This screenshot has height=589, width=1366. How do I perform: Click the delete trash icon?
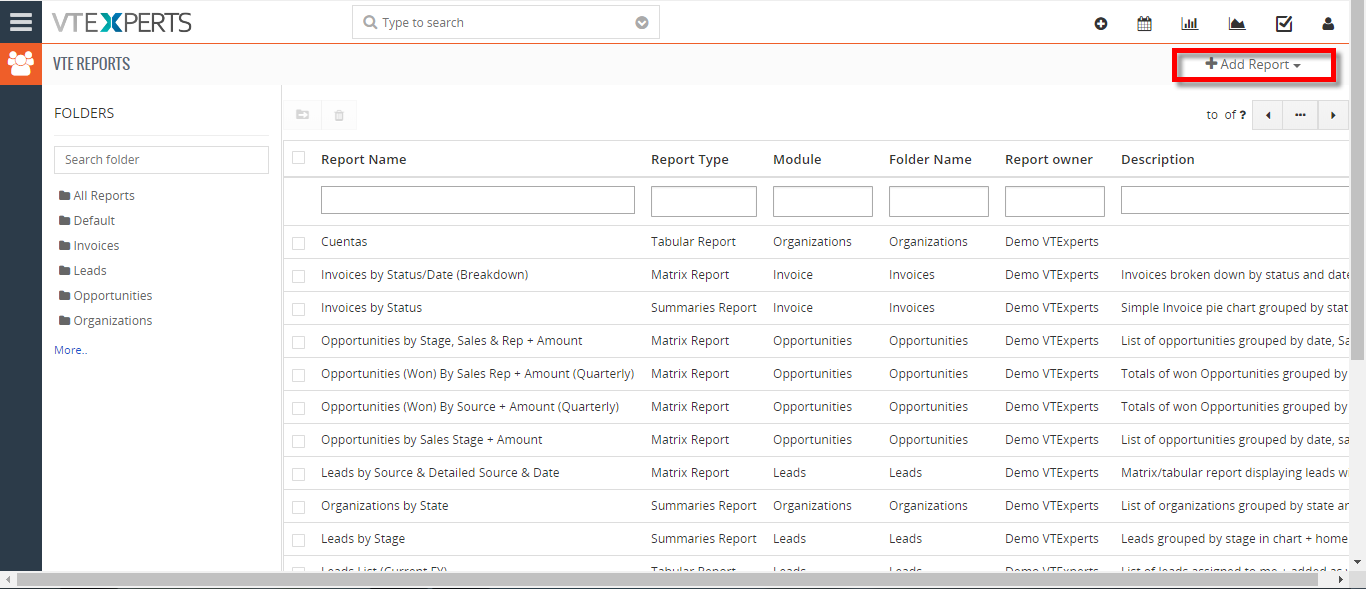click(339, 115)
